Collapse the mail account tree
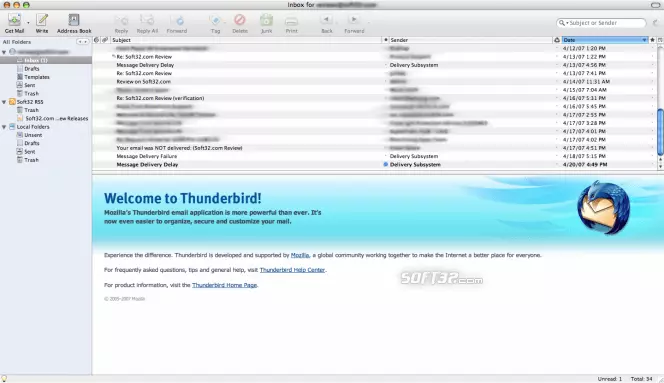Image resolution: width=664 pixels, height=383 pixels. [x=4, y=52]
